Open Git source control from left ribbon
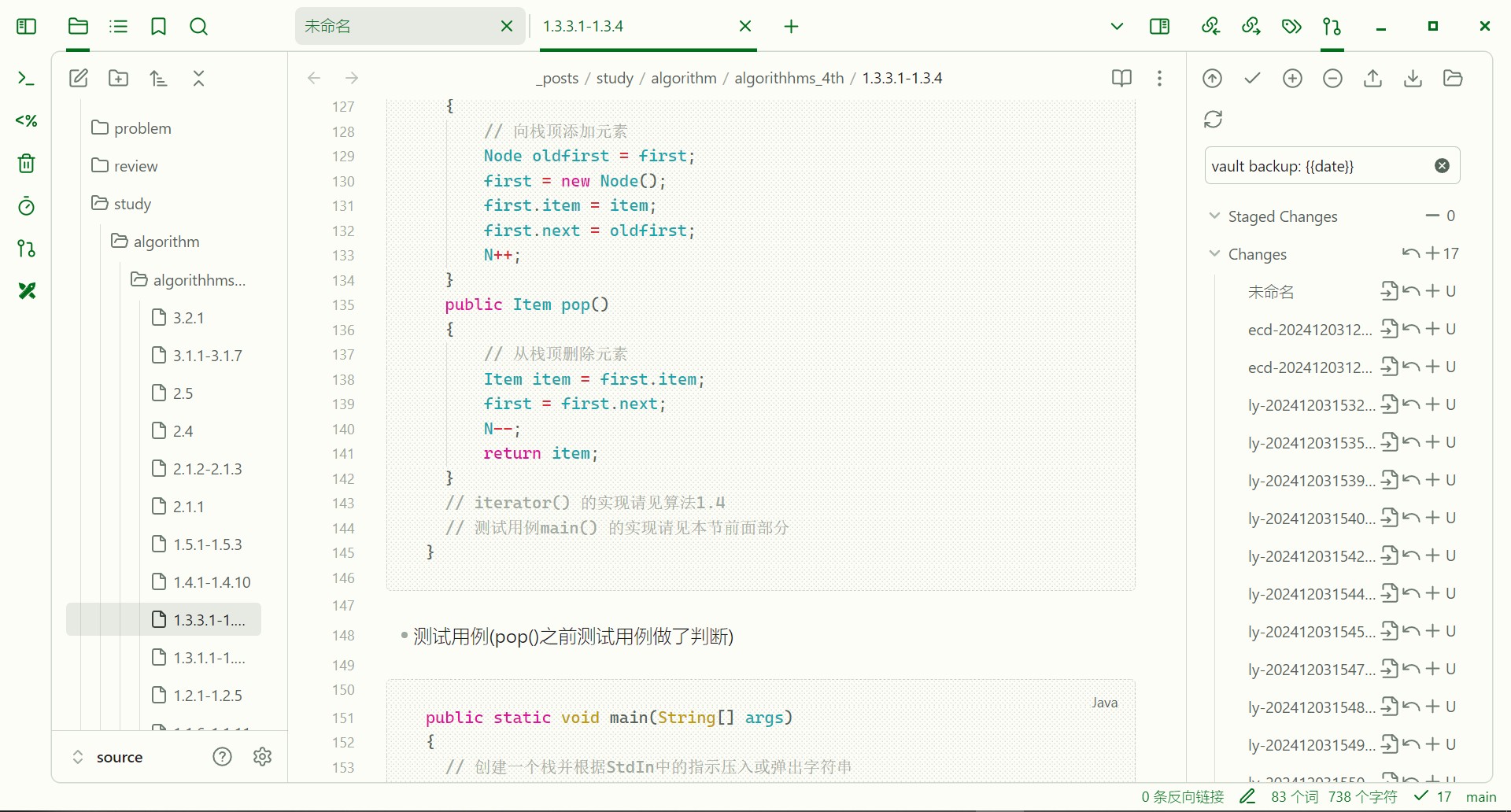1511x812 pixels. tap(26, 249)
